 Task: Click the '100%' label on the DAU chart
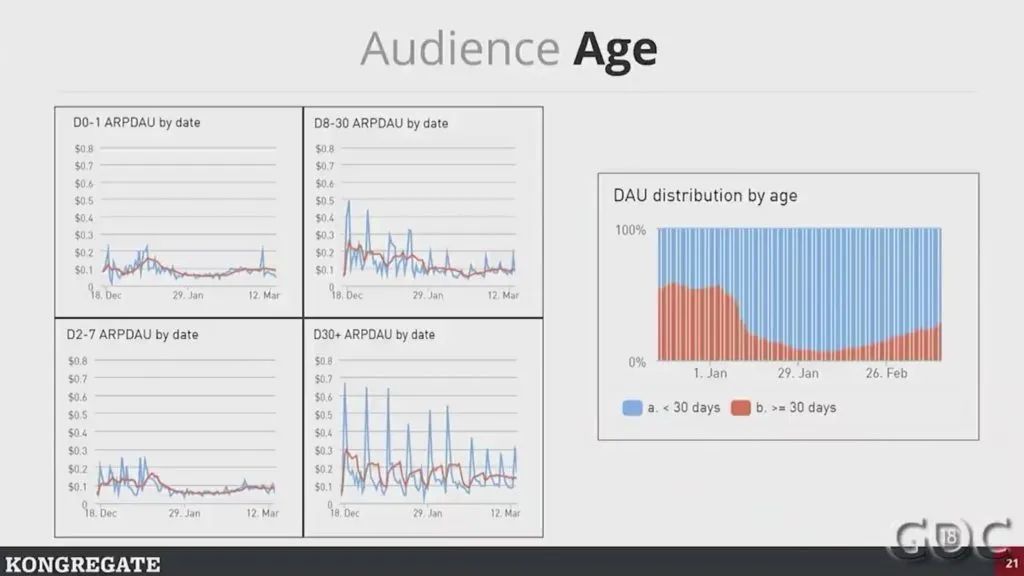pos(629,230)
